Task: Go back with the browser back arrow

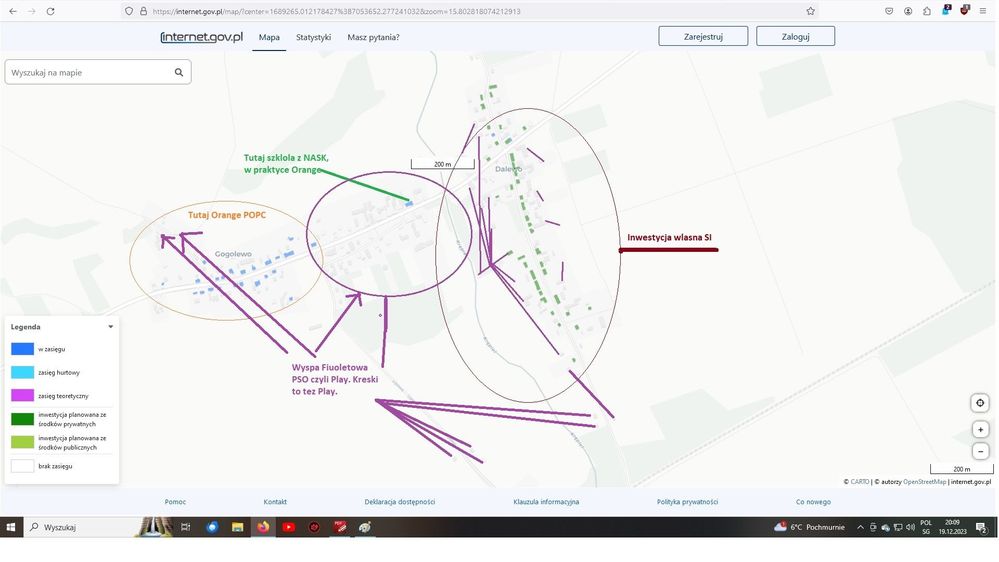Action: pos(13,11)
